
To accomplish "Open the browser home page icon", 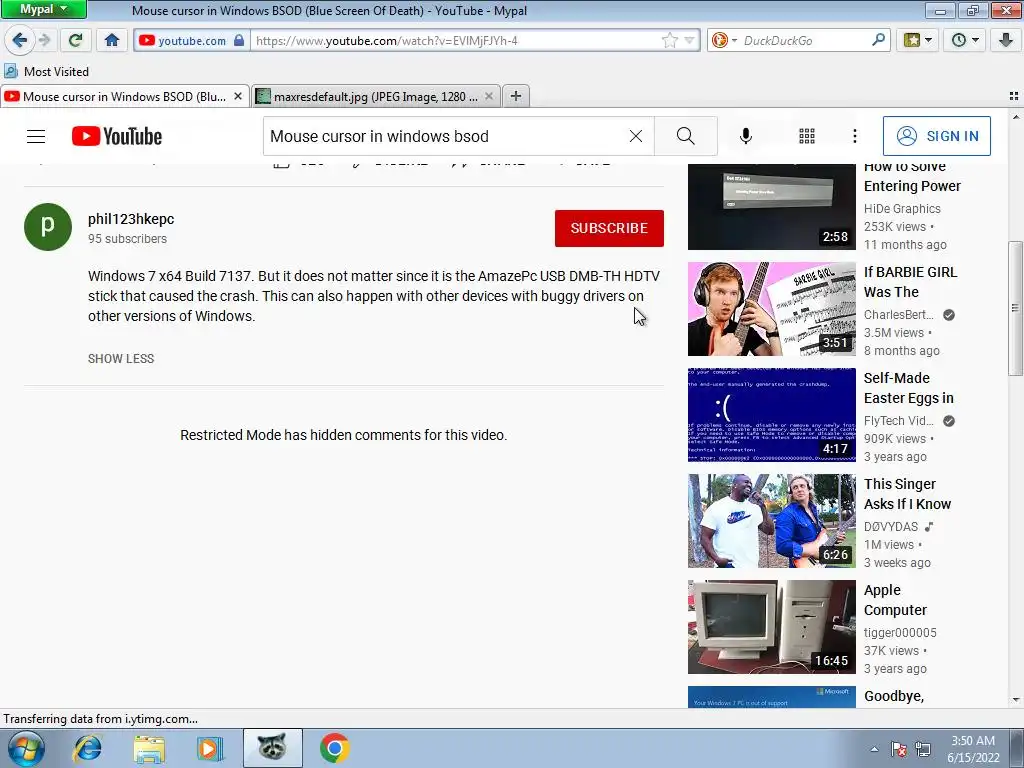I will click(112, 40).
